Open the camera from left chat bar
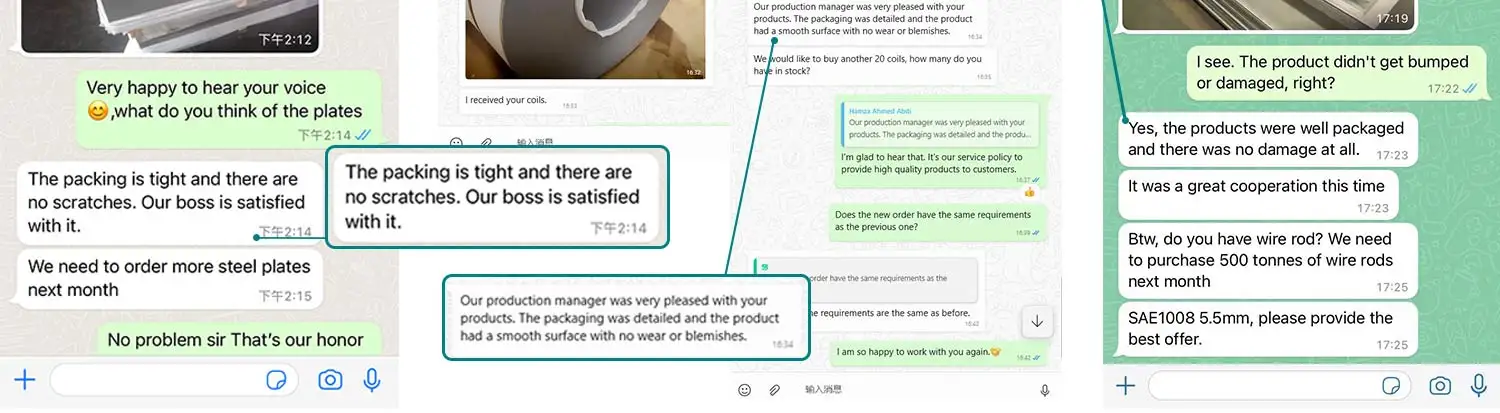The width and height of the screenshot is (1500, 413). [329, 380]
